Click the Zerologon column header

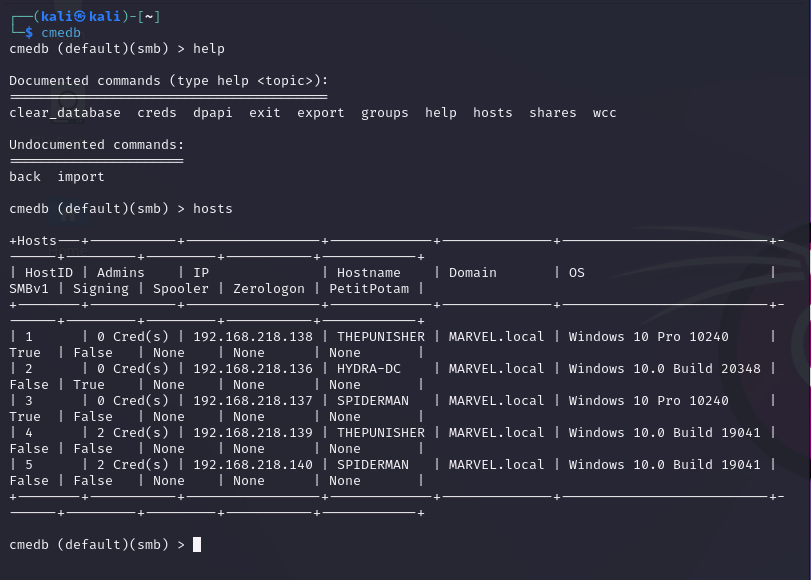(x=268, y=289)
